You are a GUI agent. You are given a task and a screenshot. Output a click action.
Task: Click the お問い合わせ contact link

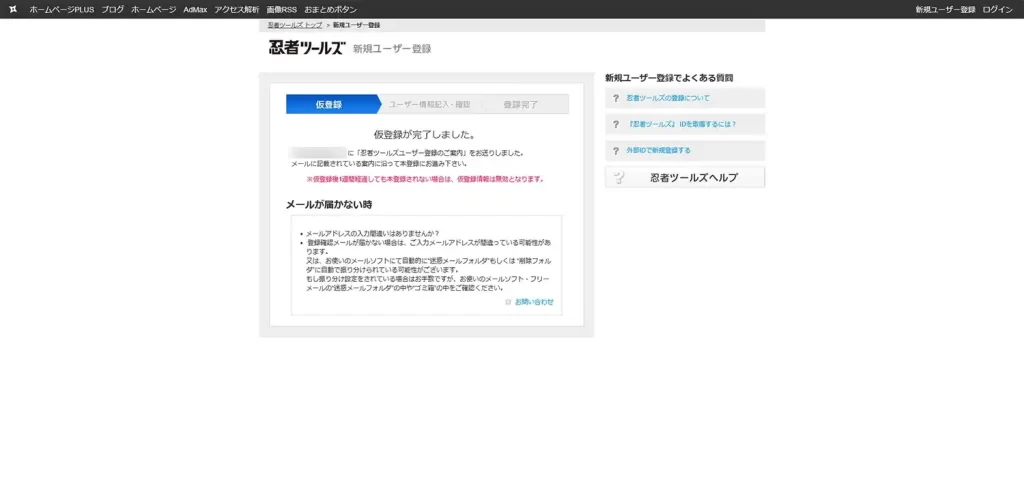click(x=534, y=301)
